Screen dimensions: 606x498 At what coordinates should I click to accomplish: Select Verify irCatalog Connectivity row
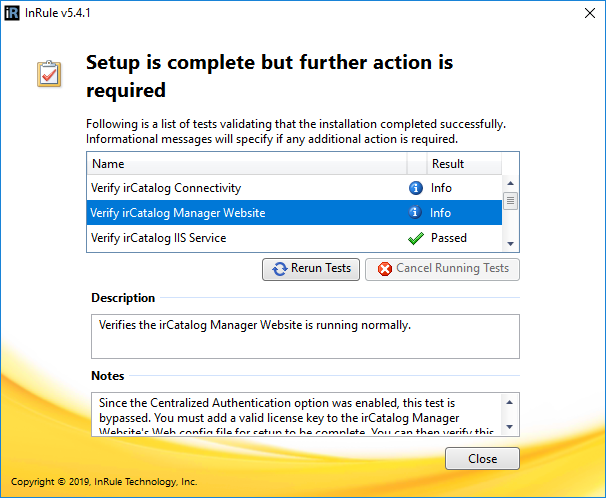tap(294, 188)
